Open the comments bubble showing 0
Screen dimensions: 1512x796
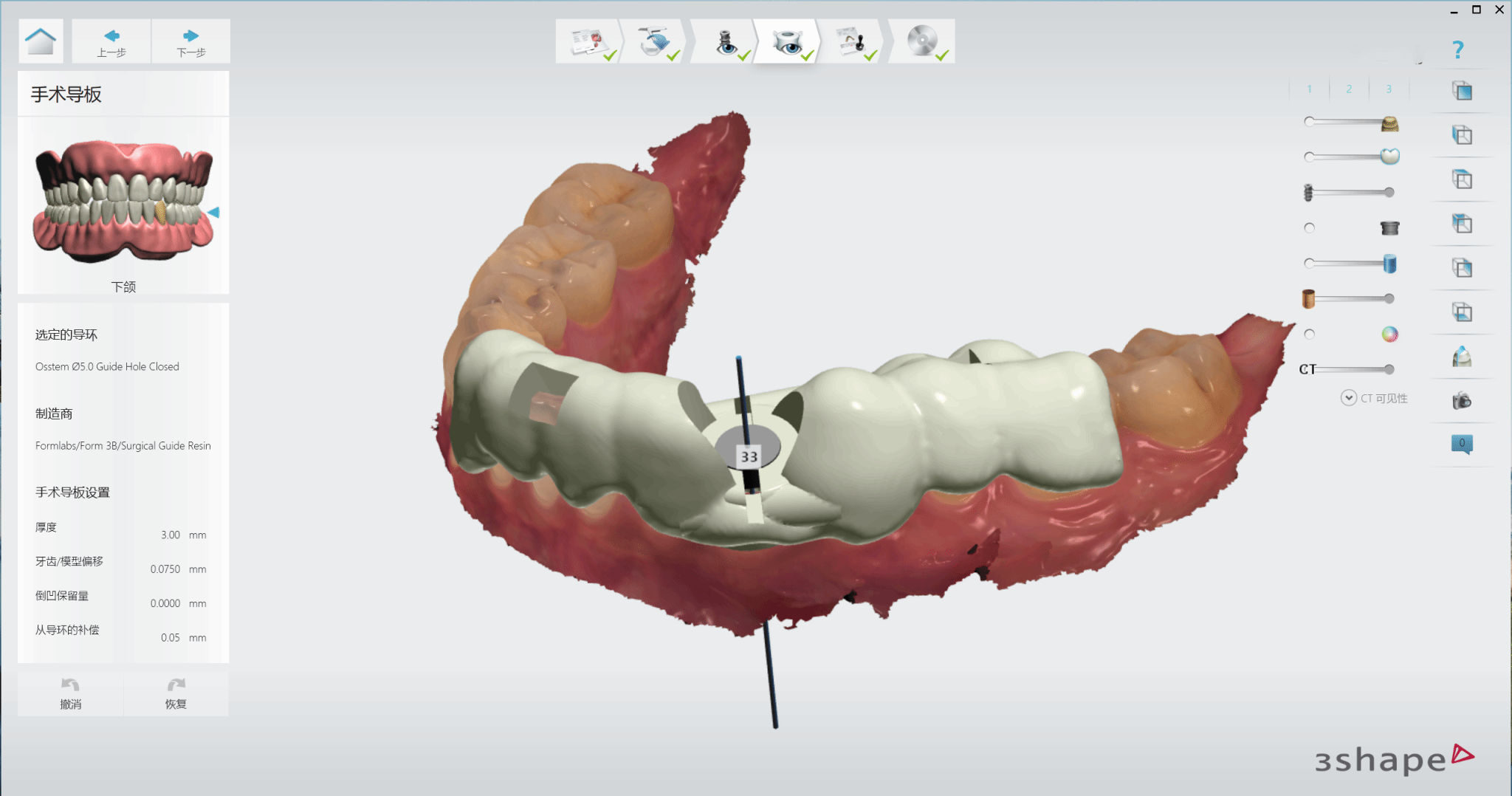click(x=1462, y=444)
